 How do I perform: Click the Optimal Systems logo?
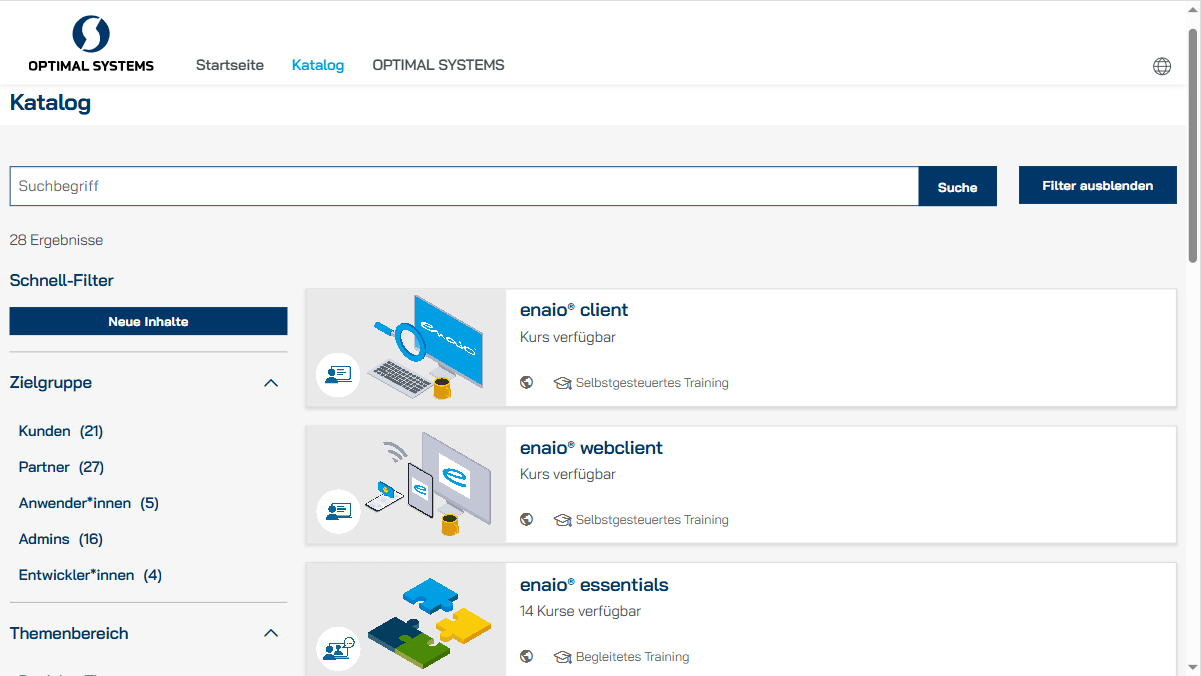coord(91,44)
